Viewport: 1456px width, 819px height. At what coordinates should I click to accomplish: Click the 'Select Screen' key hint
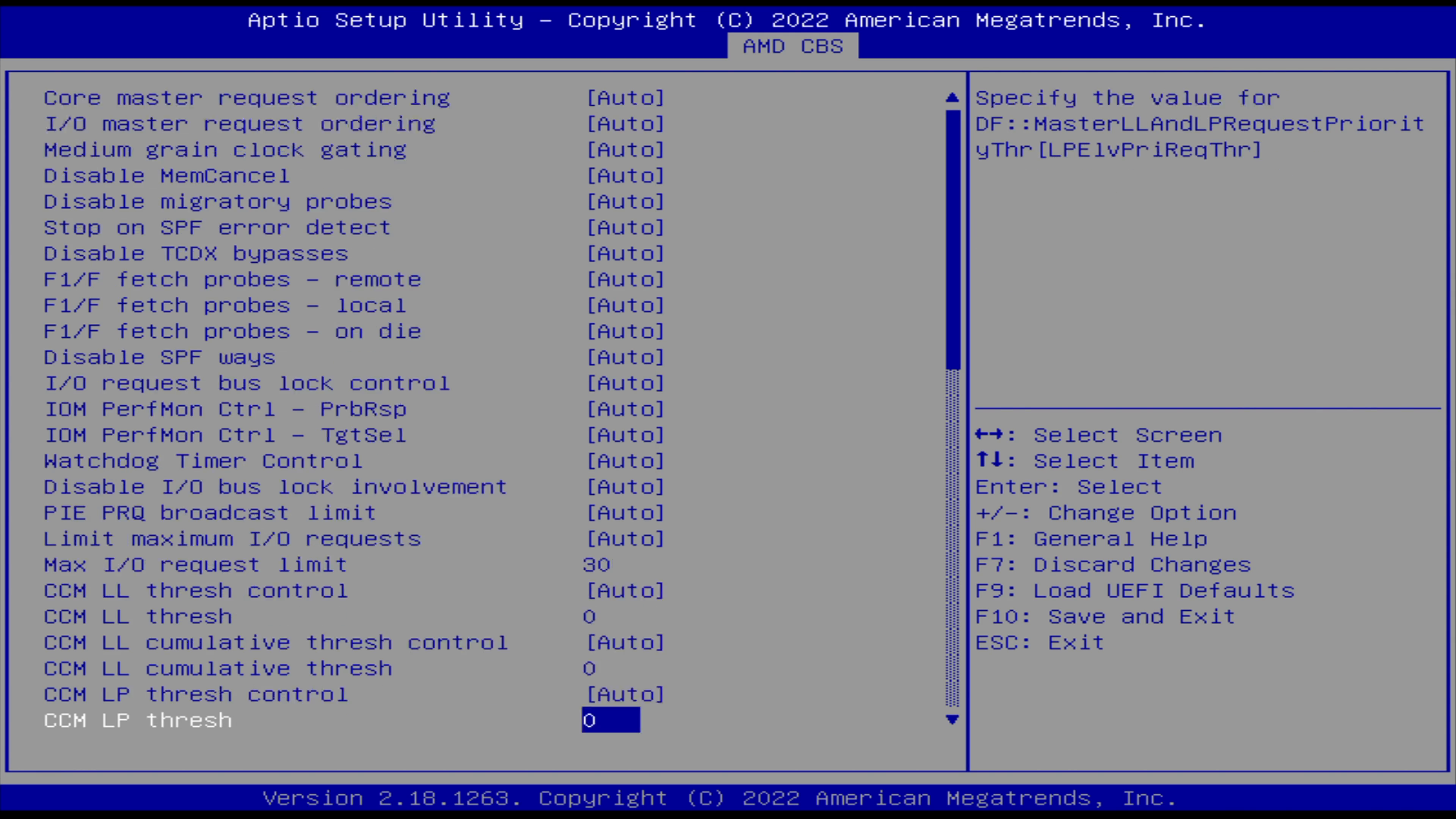coord(1099,435)
